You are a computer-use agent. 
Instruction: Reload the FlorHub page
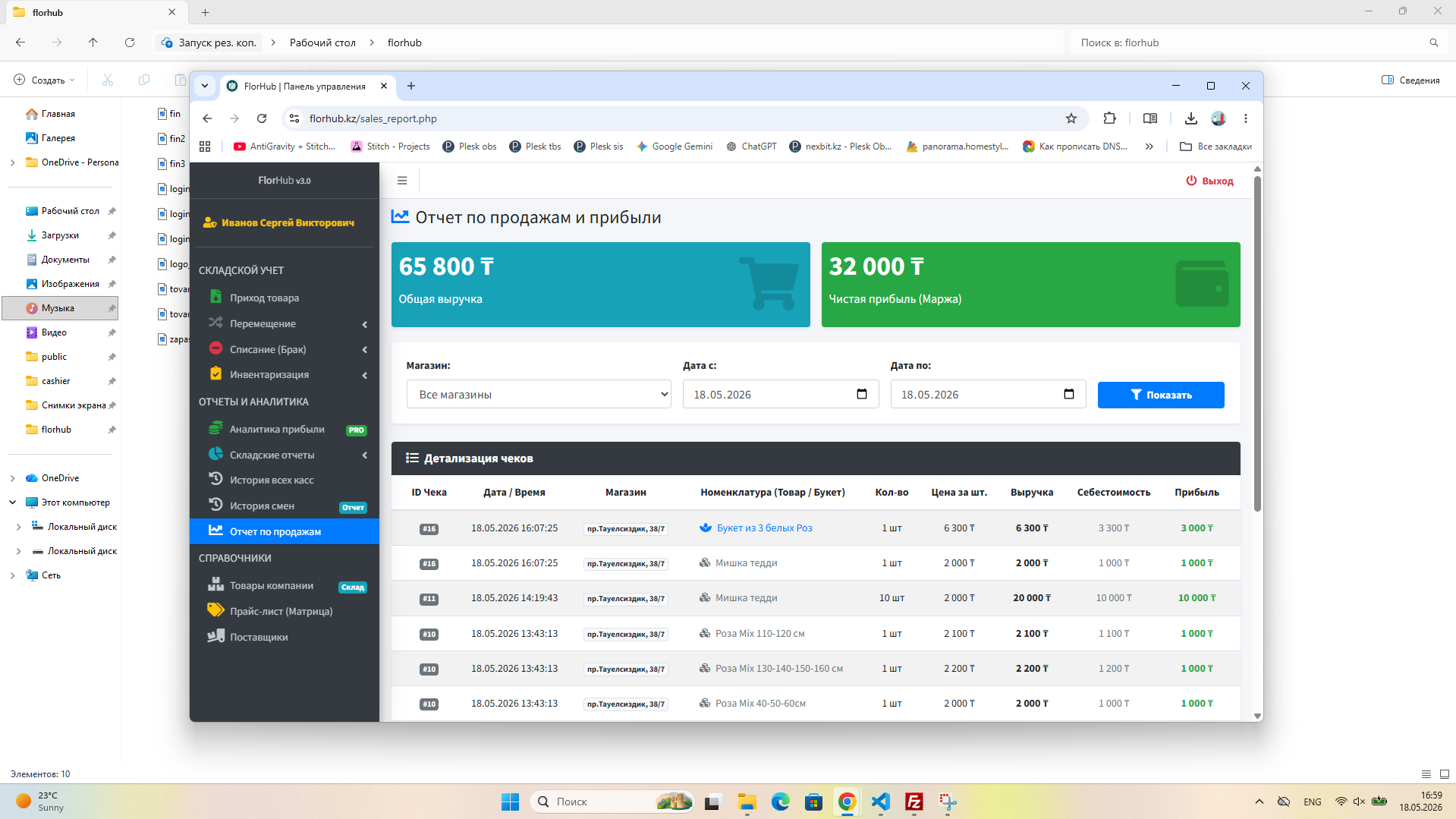262,118
